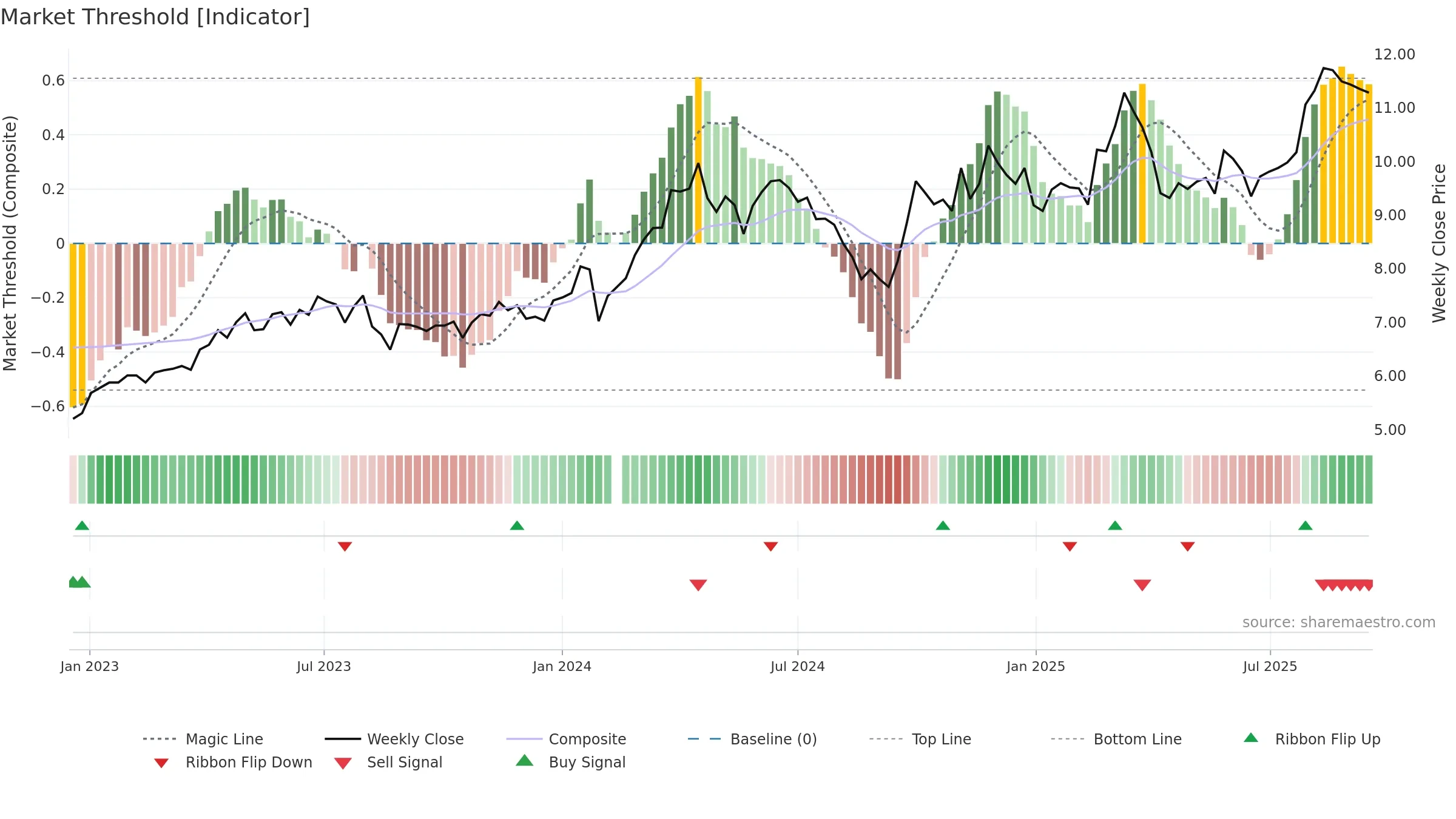Click the Jul 2025 axis label
Screen dimensions: 1456x819
tap(1270, 666)
